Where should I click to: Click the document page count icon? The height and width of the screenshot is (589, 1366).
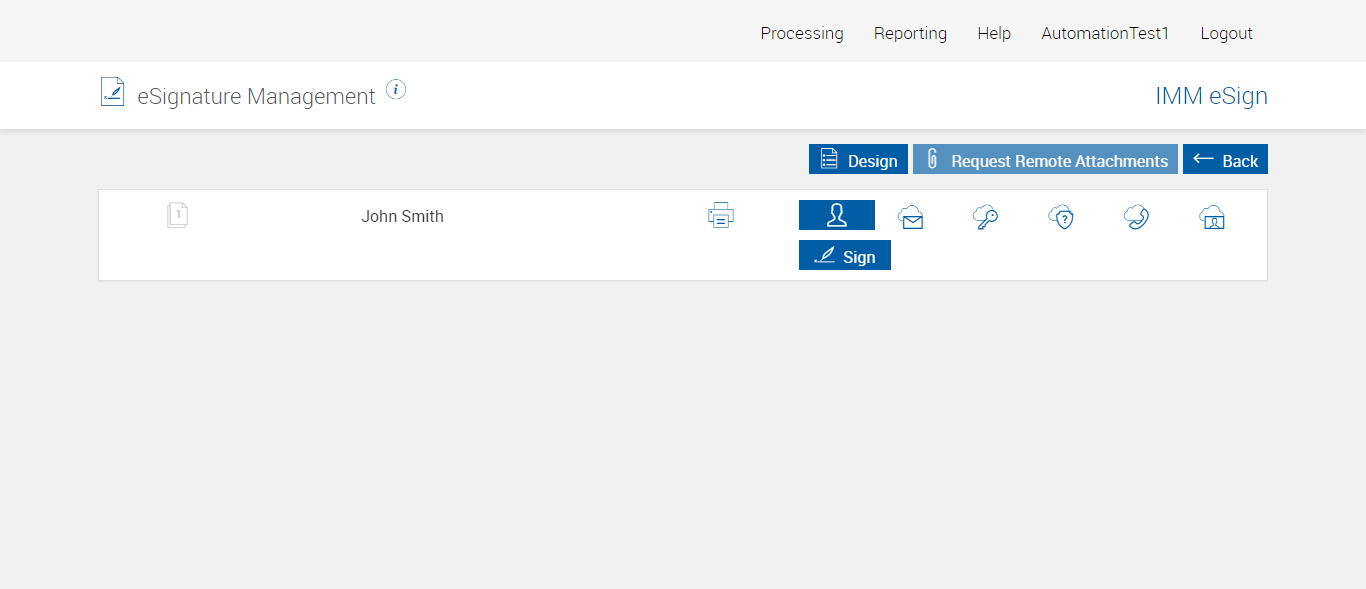click(178, 215)
